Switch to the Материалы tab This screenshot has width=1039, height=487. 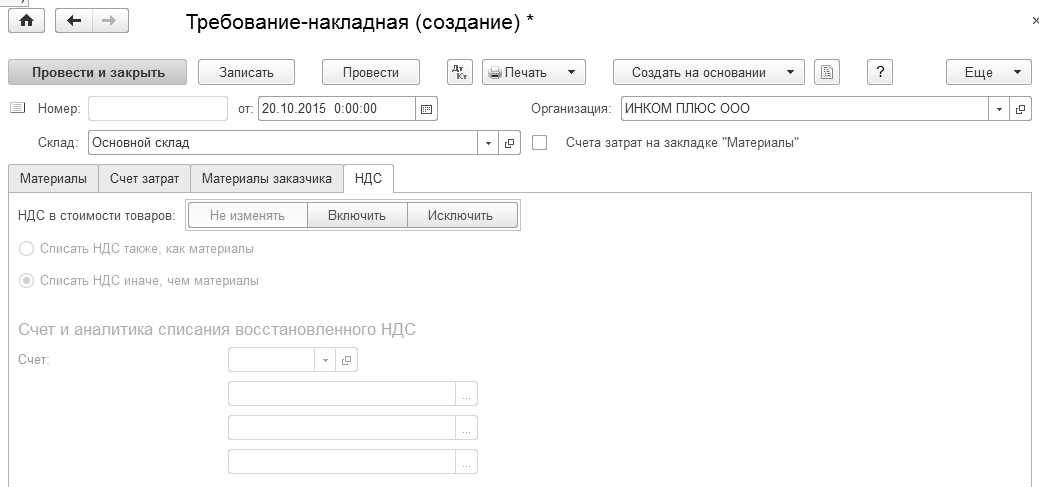[x=53, y=179]
